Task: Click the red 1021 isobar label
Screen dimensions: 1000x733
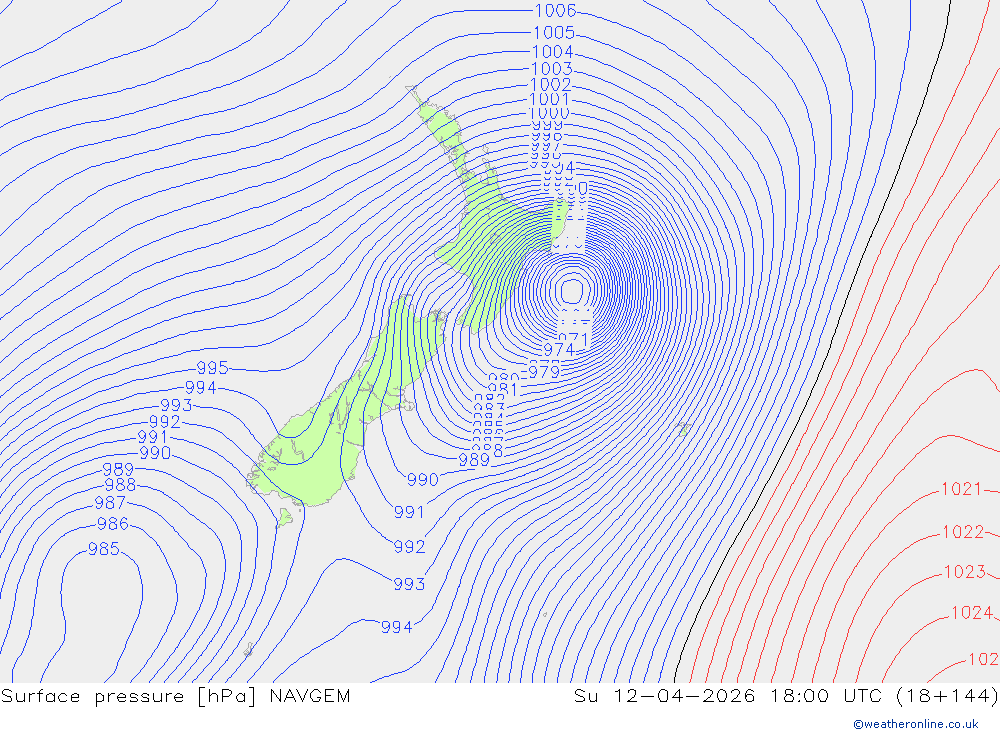Action: click(961, 489)
